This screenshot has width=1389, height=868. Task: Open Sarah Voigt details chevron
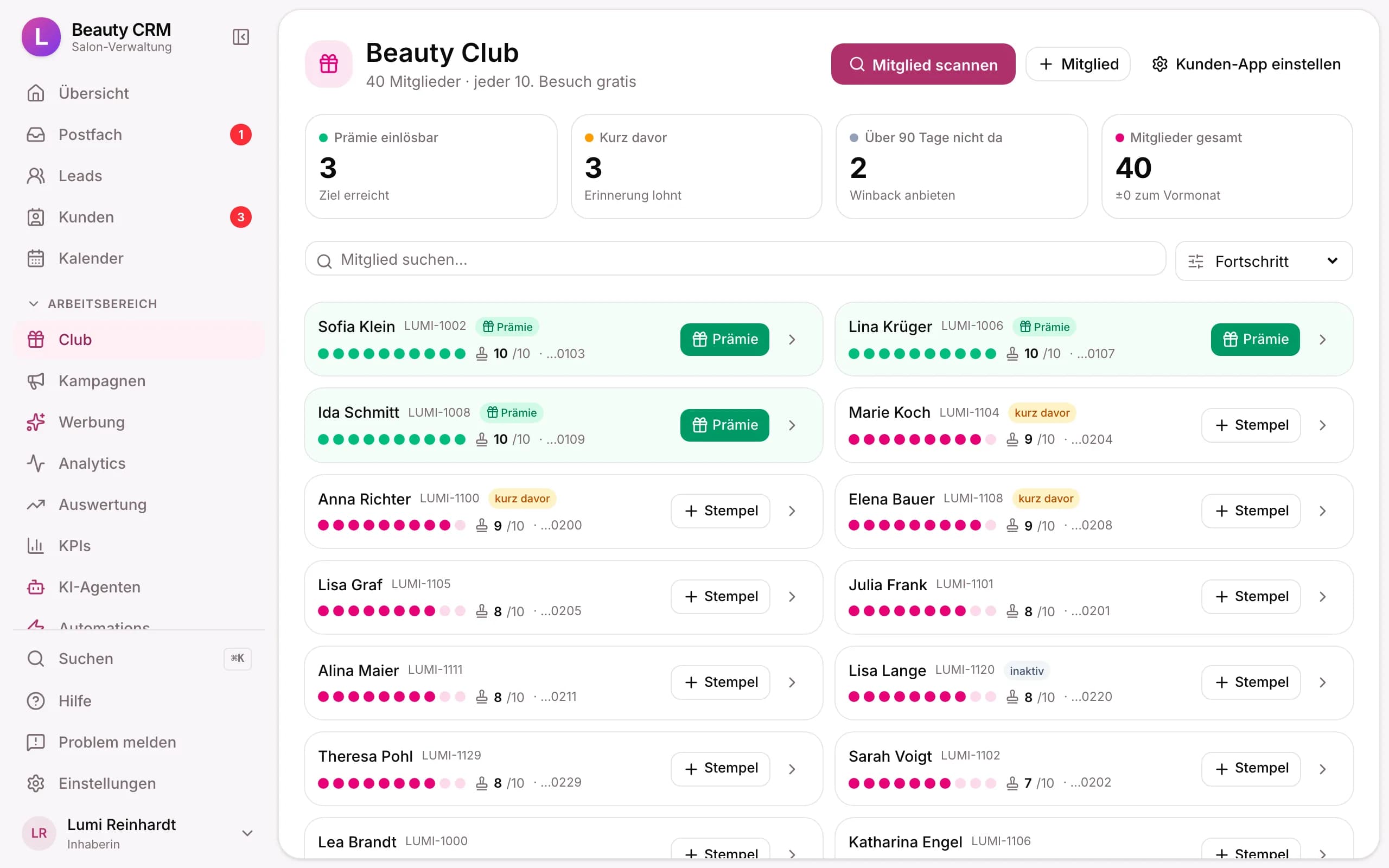(x=1322, y=769)
